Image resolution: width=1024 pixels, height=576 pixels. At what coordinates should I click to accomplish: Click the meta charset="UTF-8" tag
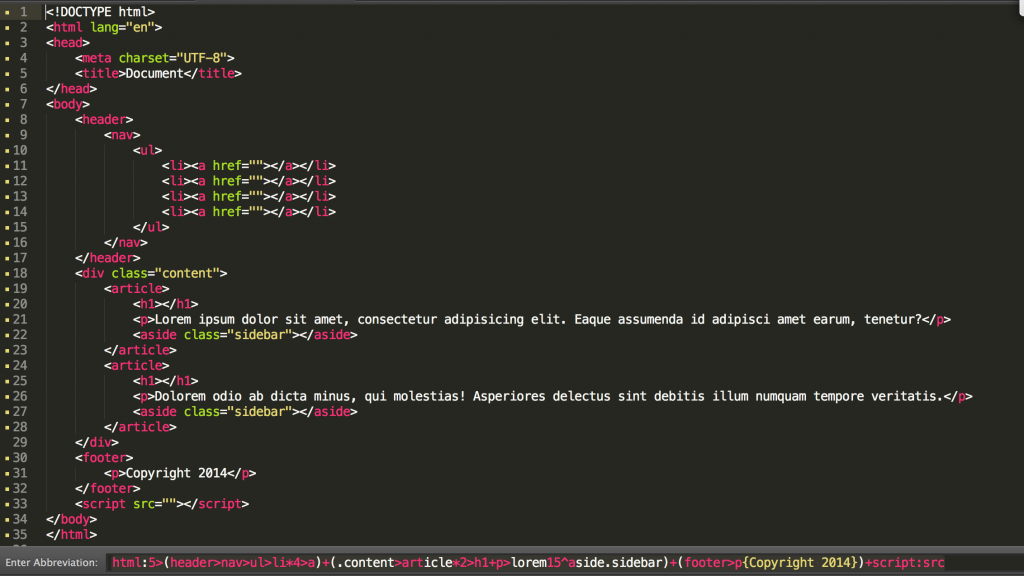(x=155, y=58)
